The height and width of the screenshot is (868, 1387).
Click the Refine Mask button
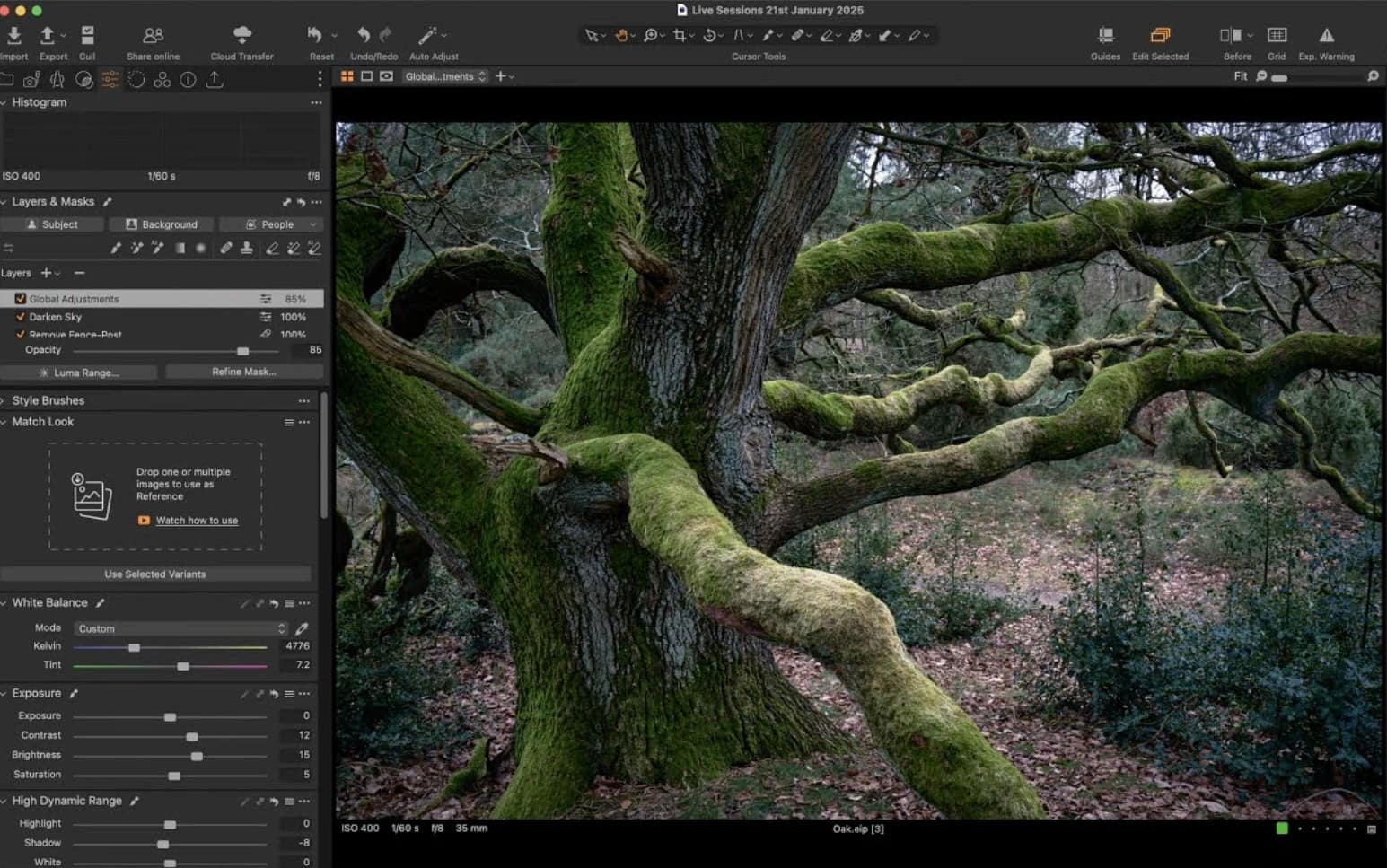click(x=243, y=372)
